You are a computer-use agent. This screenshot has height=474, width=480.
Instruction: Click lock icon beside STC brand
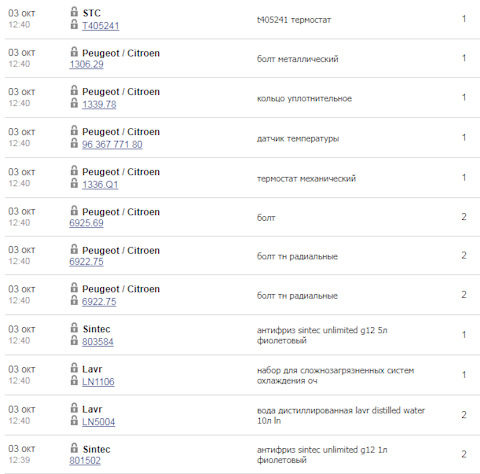tap(74, 12)
